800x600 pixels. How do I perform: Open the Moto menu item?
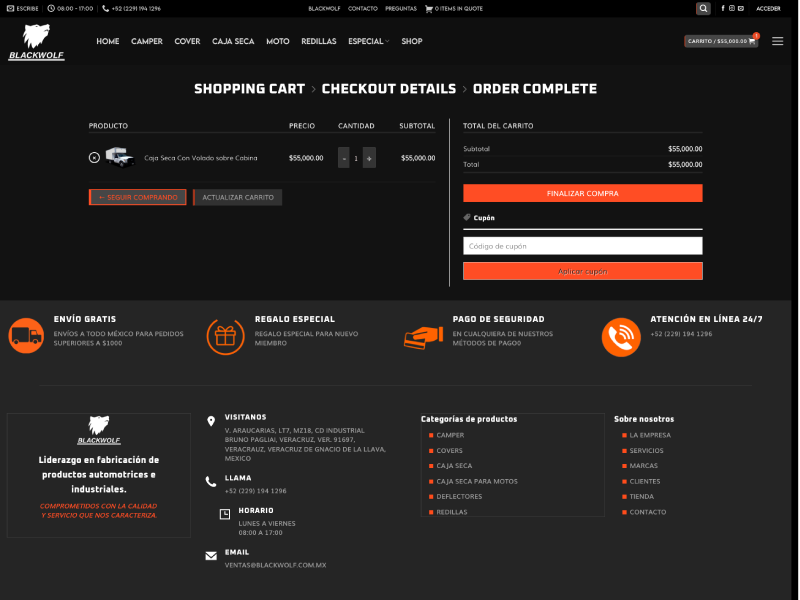tap(278, 41)
